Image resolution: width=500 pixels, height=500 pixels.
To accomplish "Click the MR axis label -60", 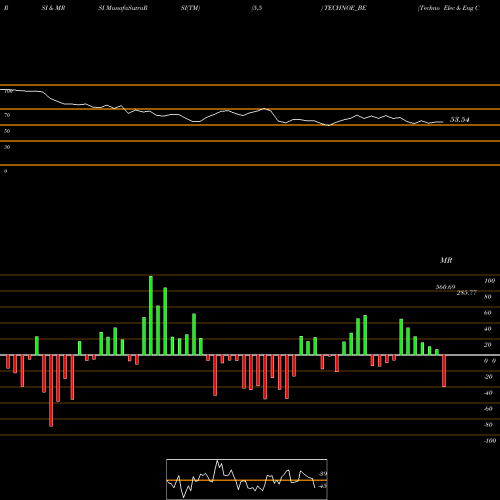I will pos(488,409).
